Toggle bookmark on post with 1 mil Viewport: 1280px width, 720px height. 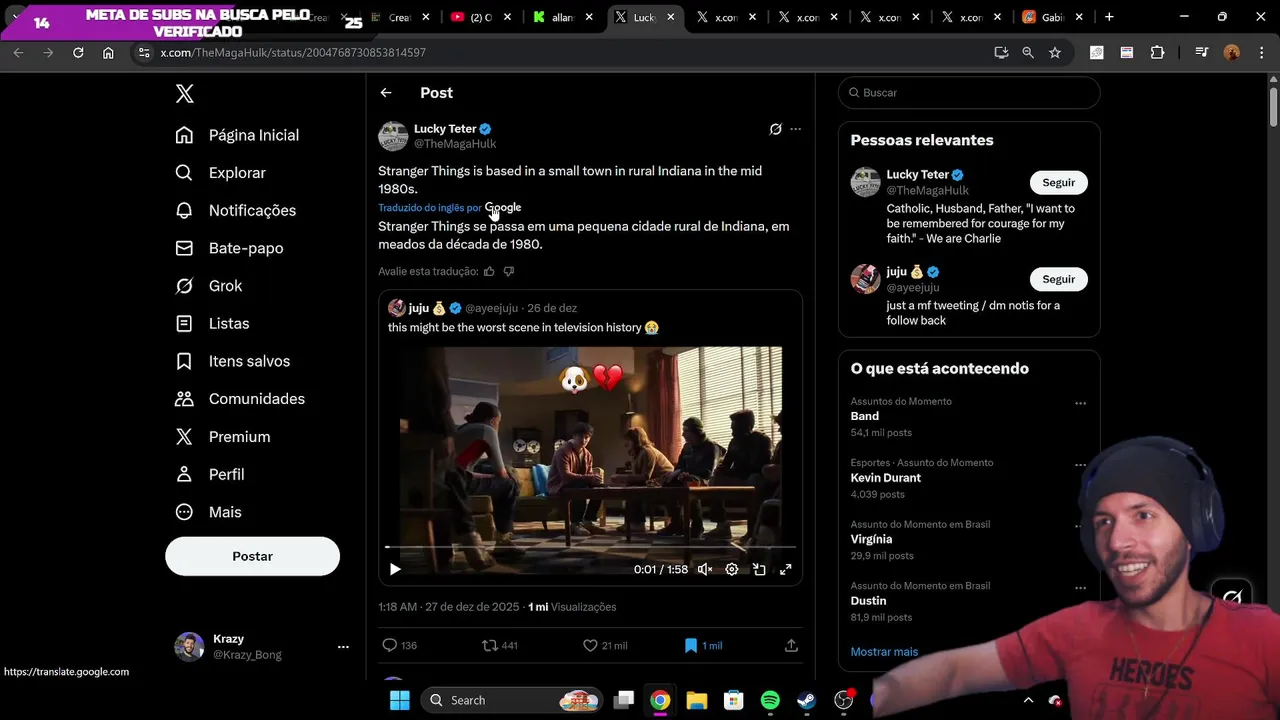(690, 646)
